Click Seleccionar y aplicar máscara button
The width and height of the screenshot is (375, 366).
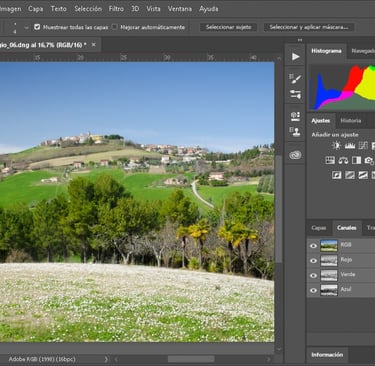pos(309,27)
